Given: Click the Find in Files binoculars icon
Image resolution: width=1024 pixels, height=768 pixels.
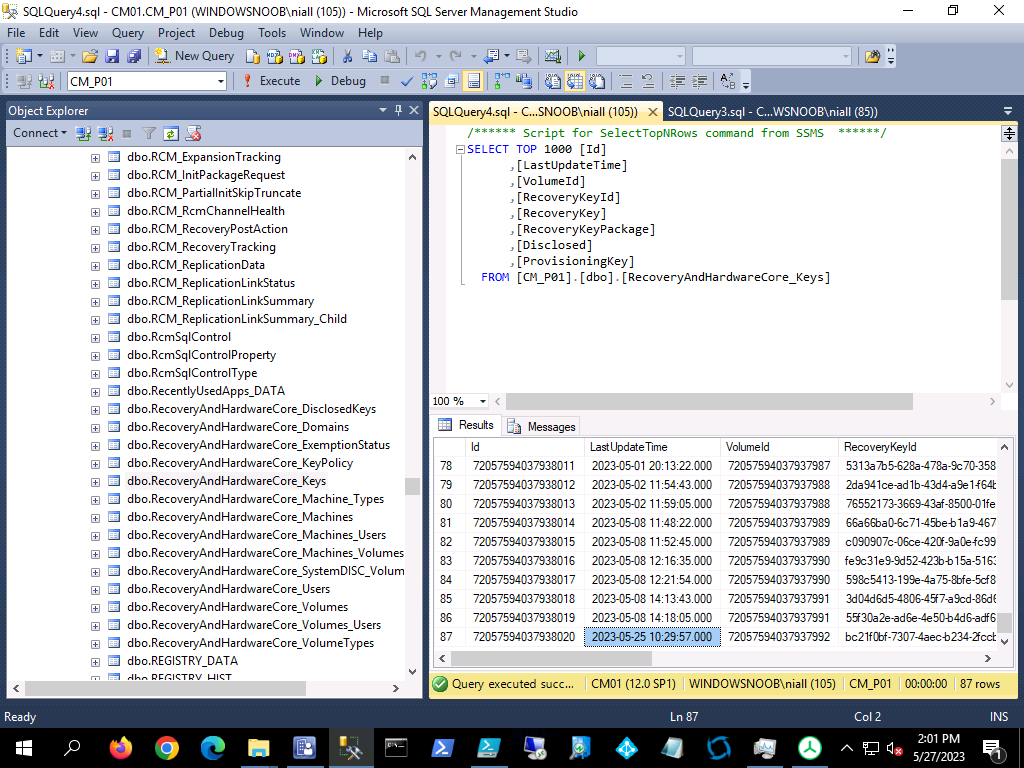Looking at the screenshot, I should click(x=872, y=56).
